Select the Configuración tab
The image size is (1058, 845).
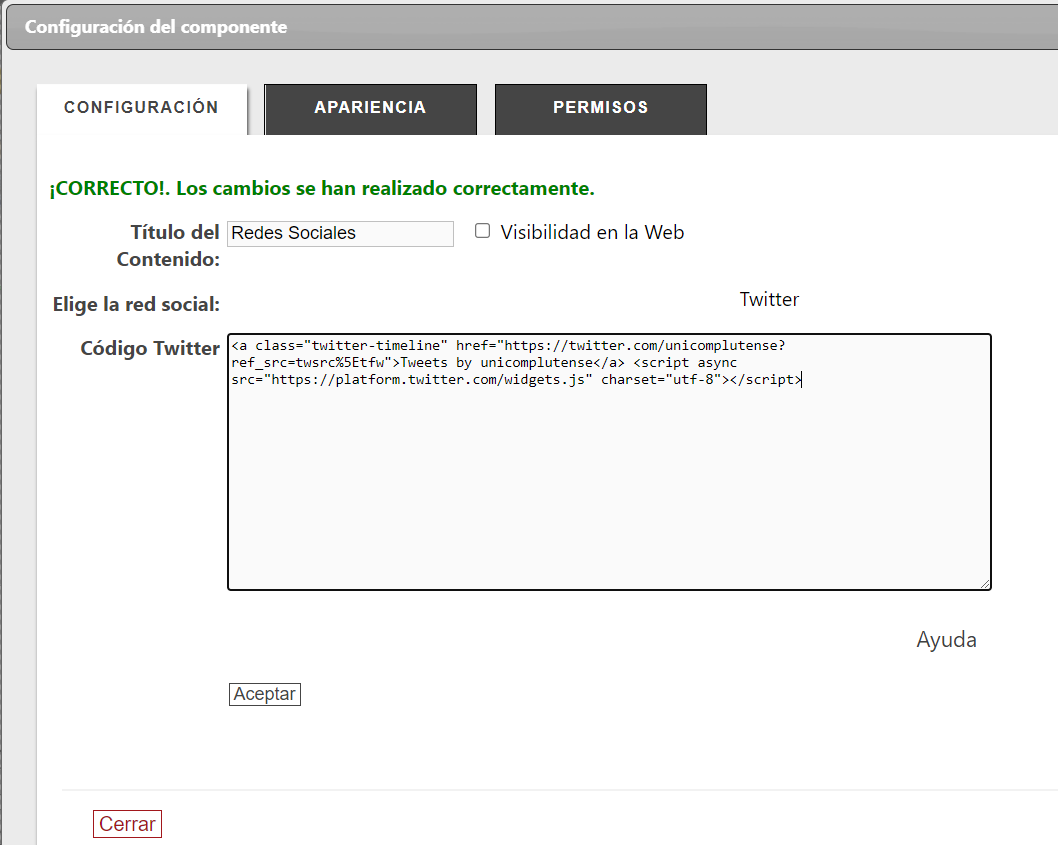tap(141, 108)
